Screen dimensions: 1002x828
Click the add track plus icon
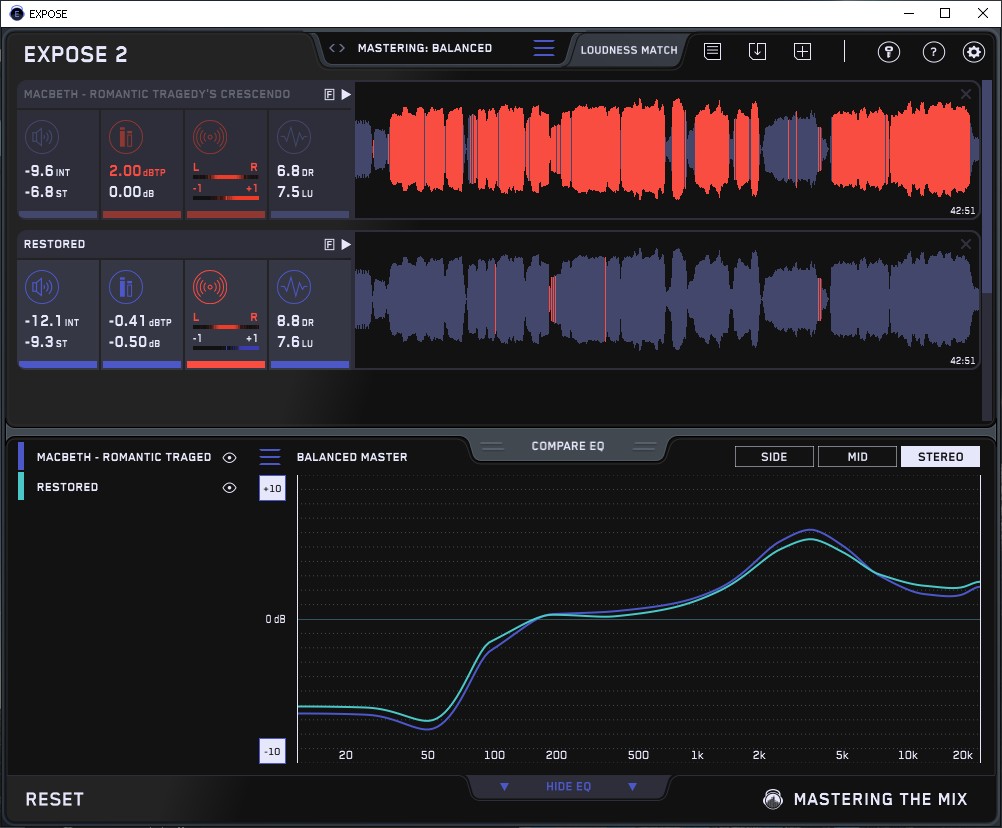click(802, 51)
